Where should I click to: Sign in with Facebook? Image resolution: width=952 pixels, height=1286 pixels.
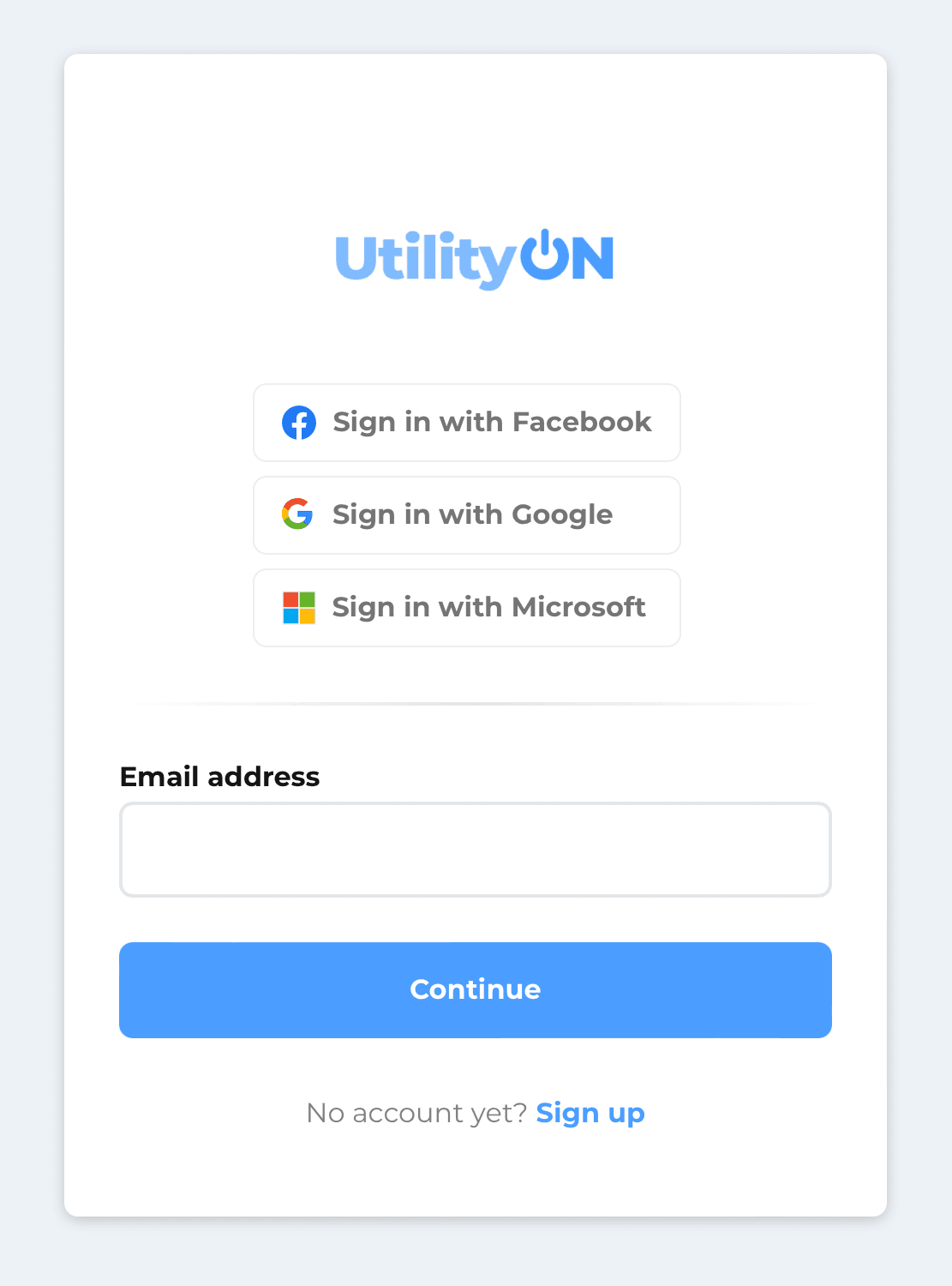pyautogui.click(x=467, y=423)
